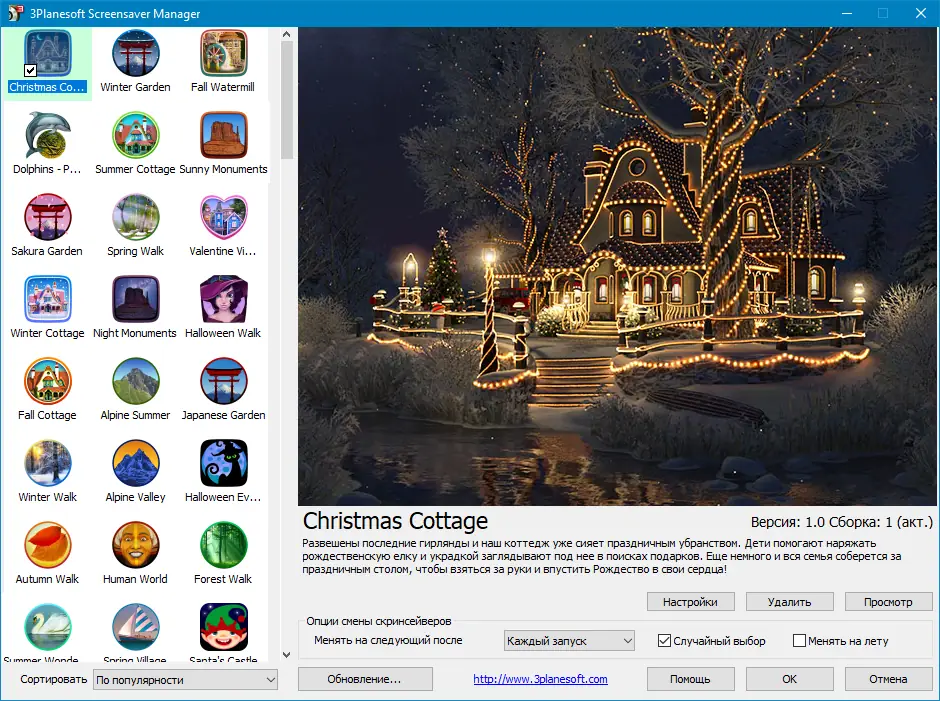Screen dimensions: 940x701
Task: Pick the Sakura Garden screensaver icon
Action: [47, 217]
